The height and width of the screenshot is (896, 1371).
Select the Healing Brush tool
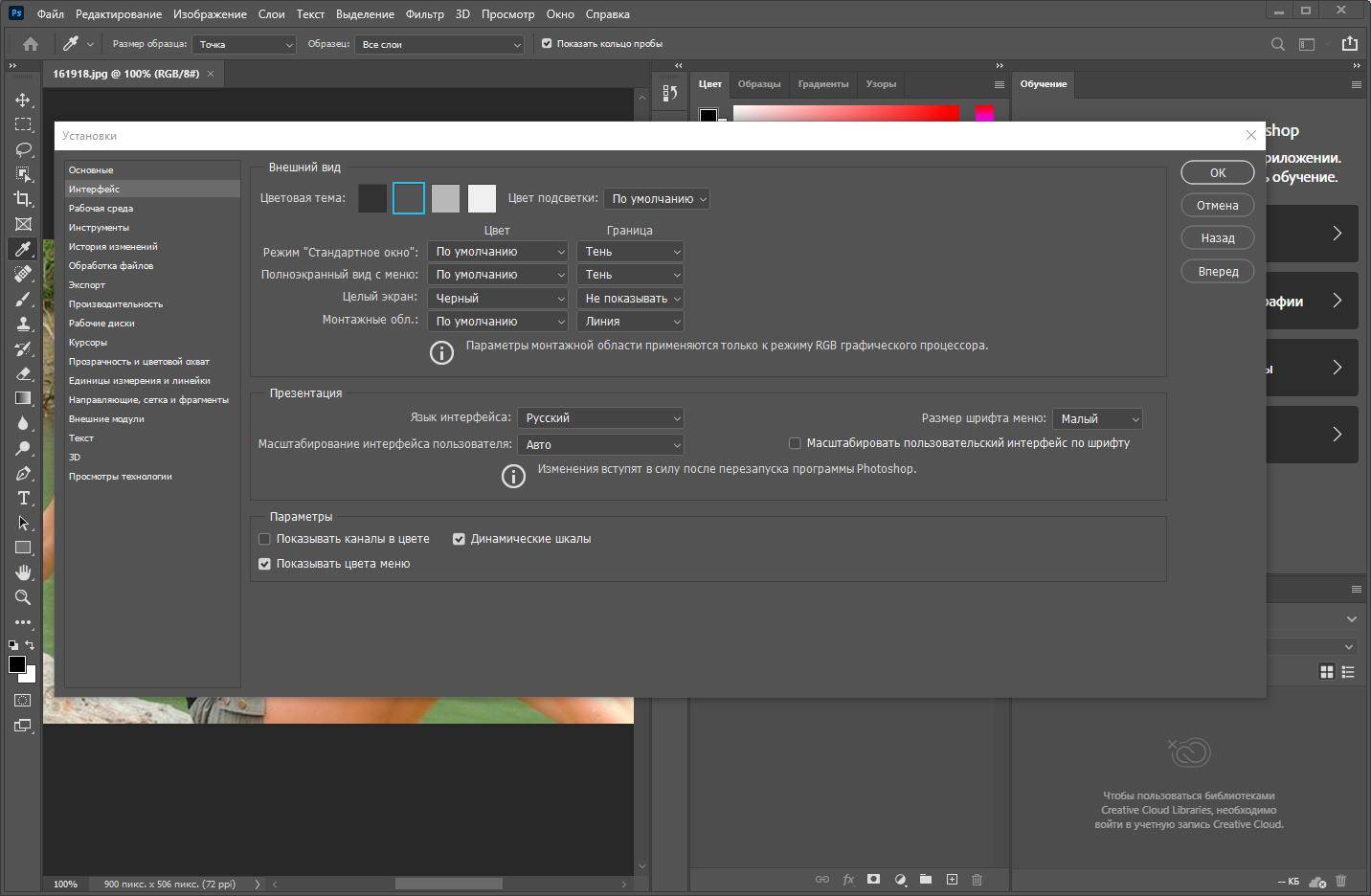(x=23, y=274)
